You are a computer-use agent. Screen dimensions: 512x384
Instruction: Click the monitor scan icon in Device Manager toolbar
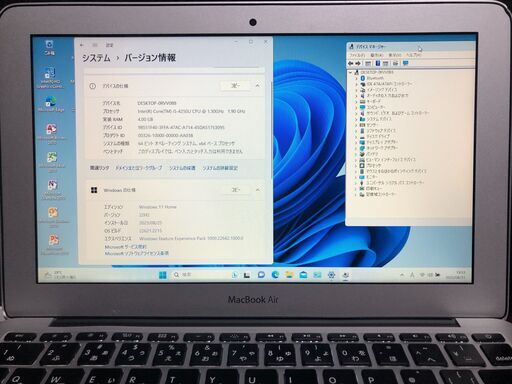pos(405,63)
